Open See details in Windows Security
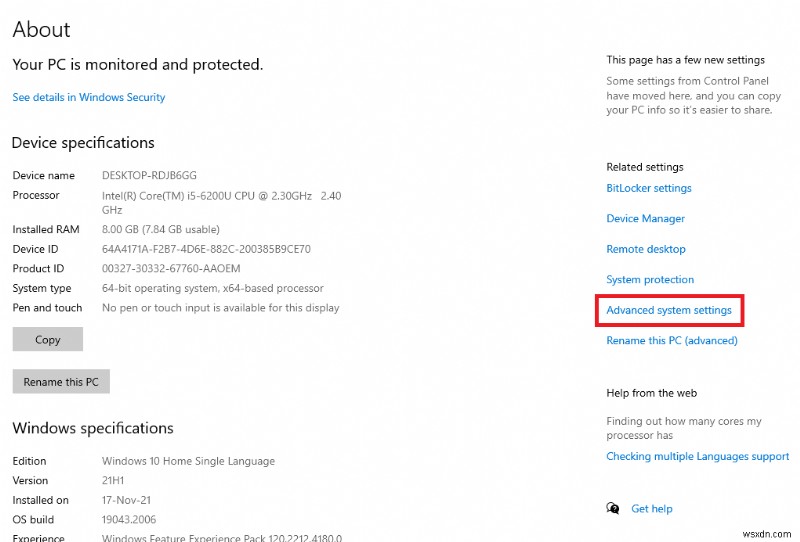 tap(89, 97)
